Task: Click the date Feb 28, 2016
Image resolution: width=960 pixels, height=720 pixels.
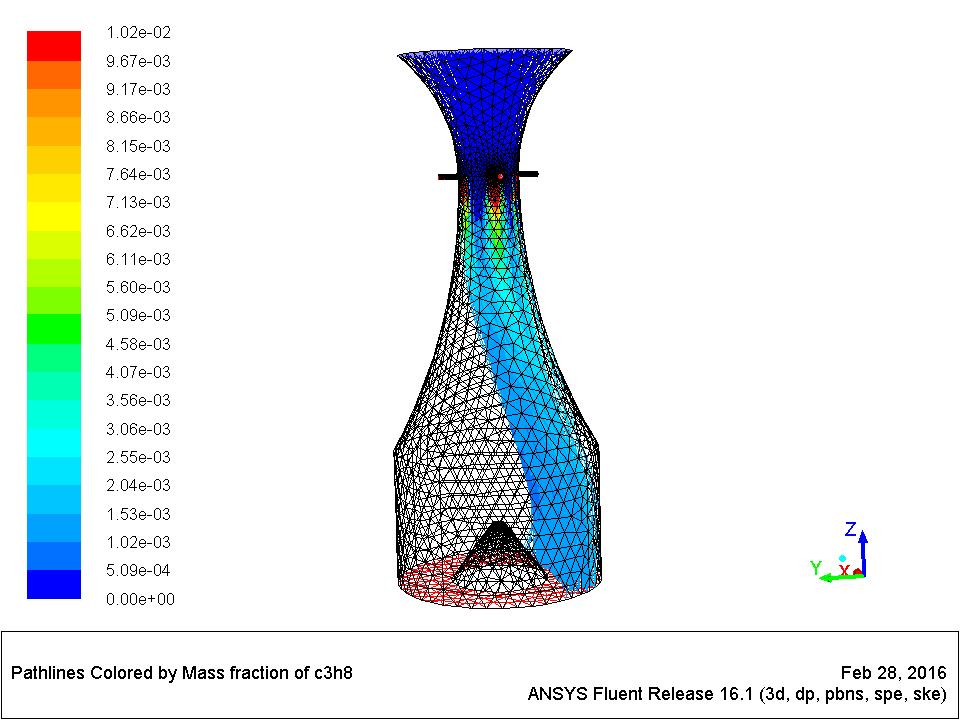Action: (x=894, y=673)
